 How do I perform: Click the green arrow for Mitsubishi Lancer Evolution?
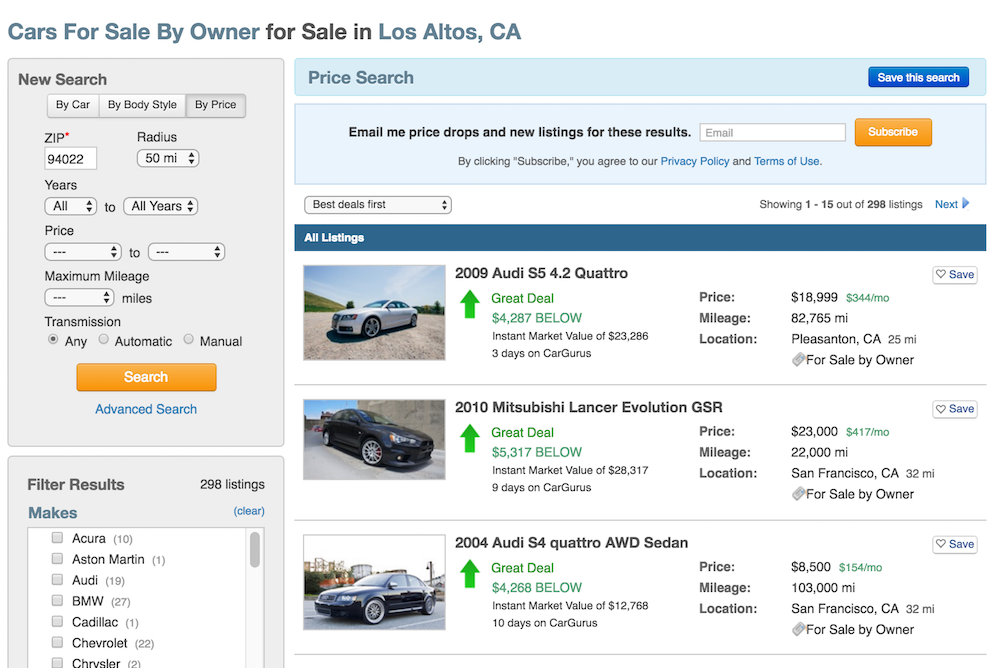[470, 438]
